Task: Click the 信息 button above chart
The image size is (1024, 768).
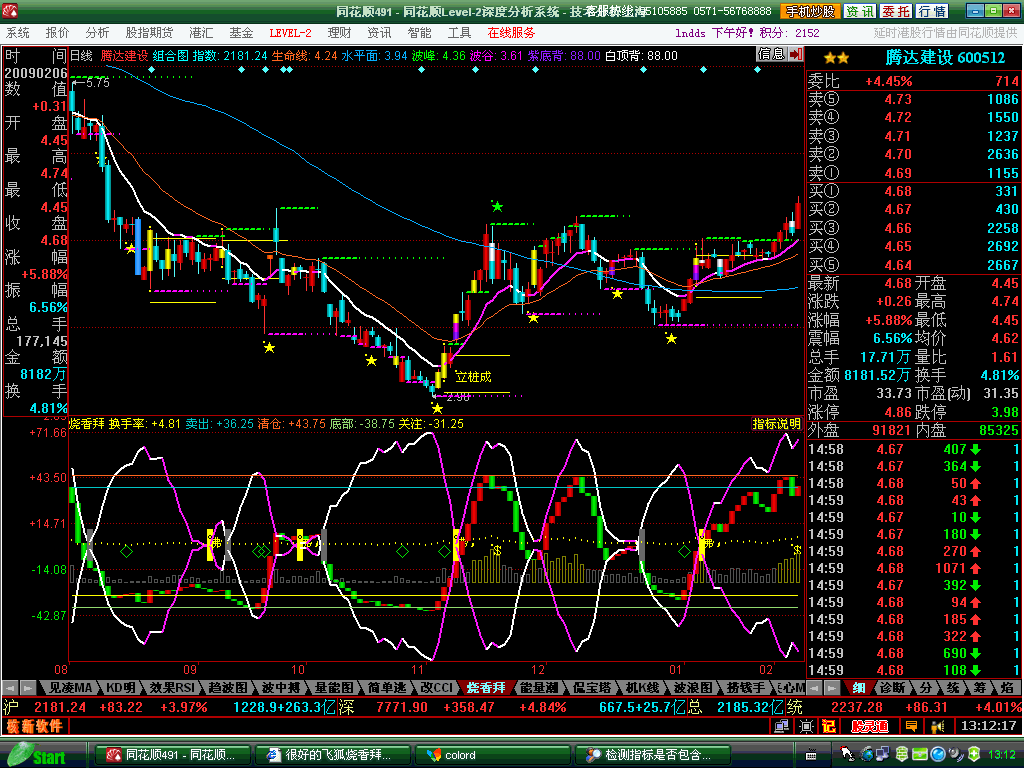Action: point(771,54)
